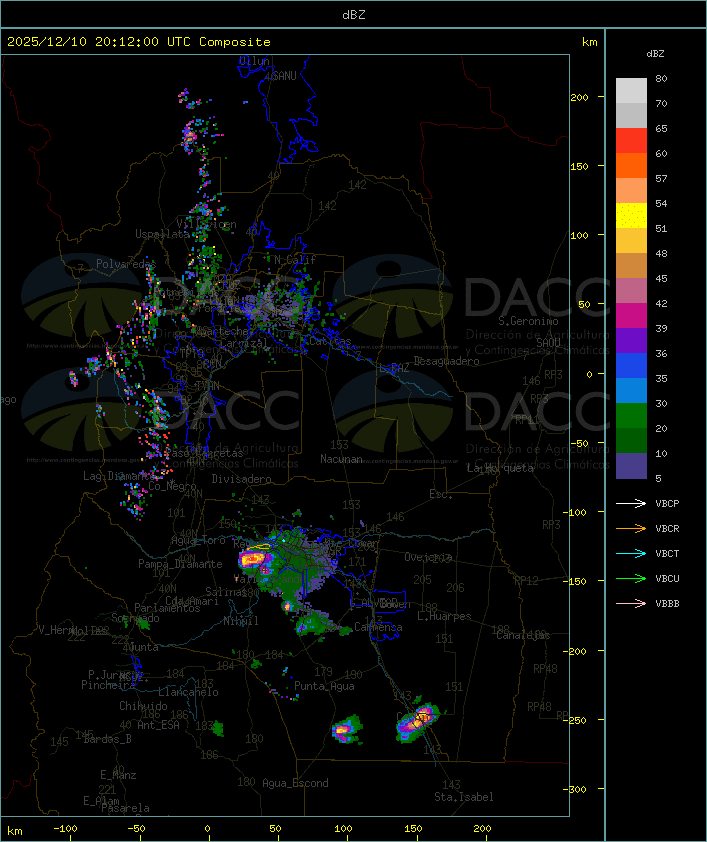Viewport: 707px width, 842px height.
Task: Click the -100 tick on the horizontal axis
Action: point(65,829)
